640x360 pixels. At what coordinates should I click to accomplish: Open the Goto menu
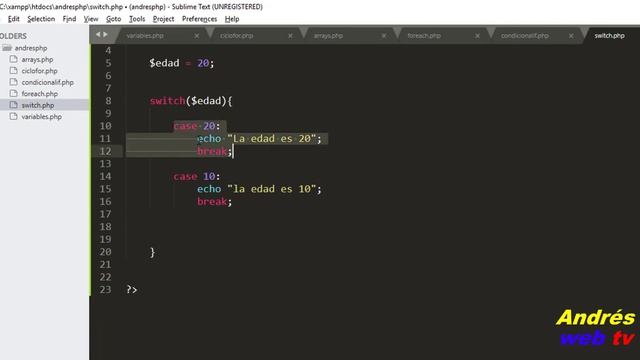[113, 19]
